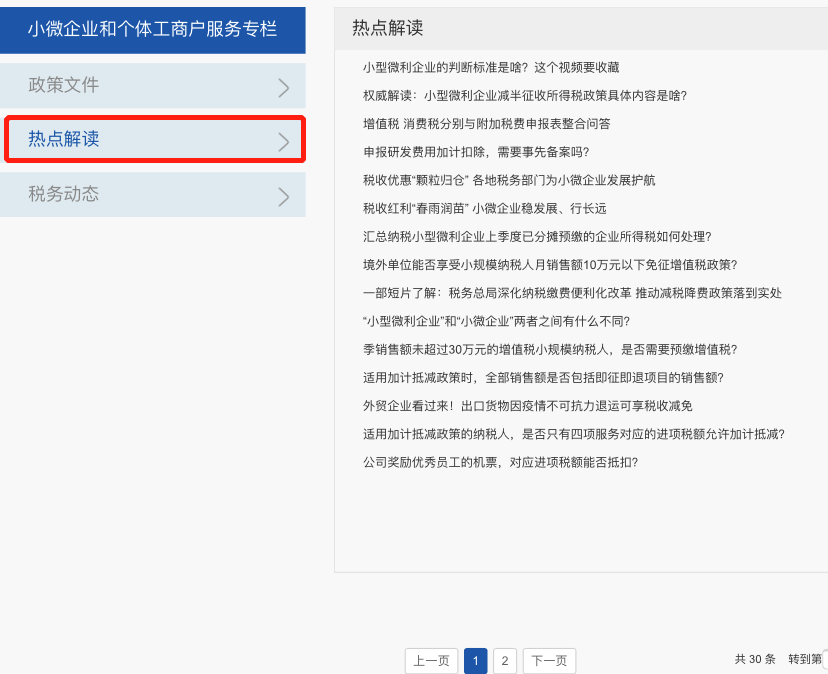Open article 税收优惠"颗粒归仓"

pyautogui.click(x=509, y=180)
